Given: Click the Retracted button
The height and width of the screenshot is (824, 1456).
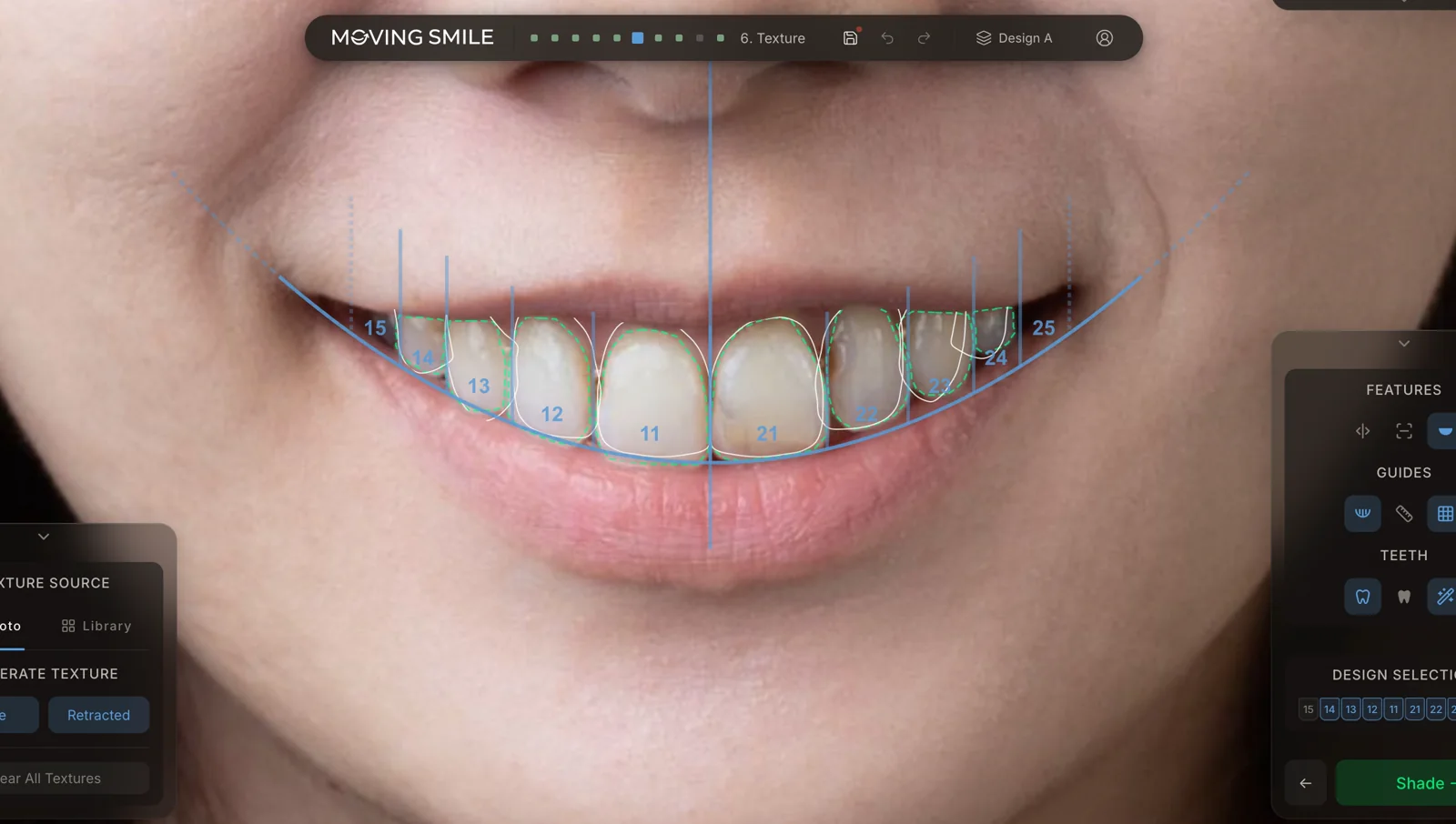Looking at the screenshot, I should pyautogui.click(x=98, y=715).
